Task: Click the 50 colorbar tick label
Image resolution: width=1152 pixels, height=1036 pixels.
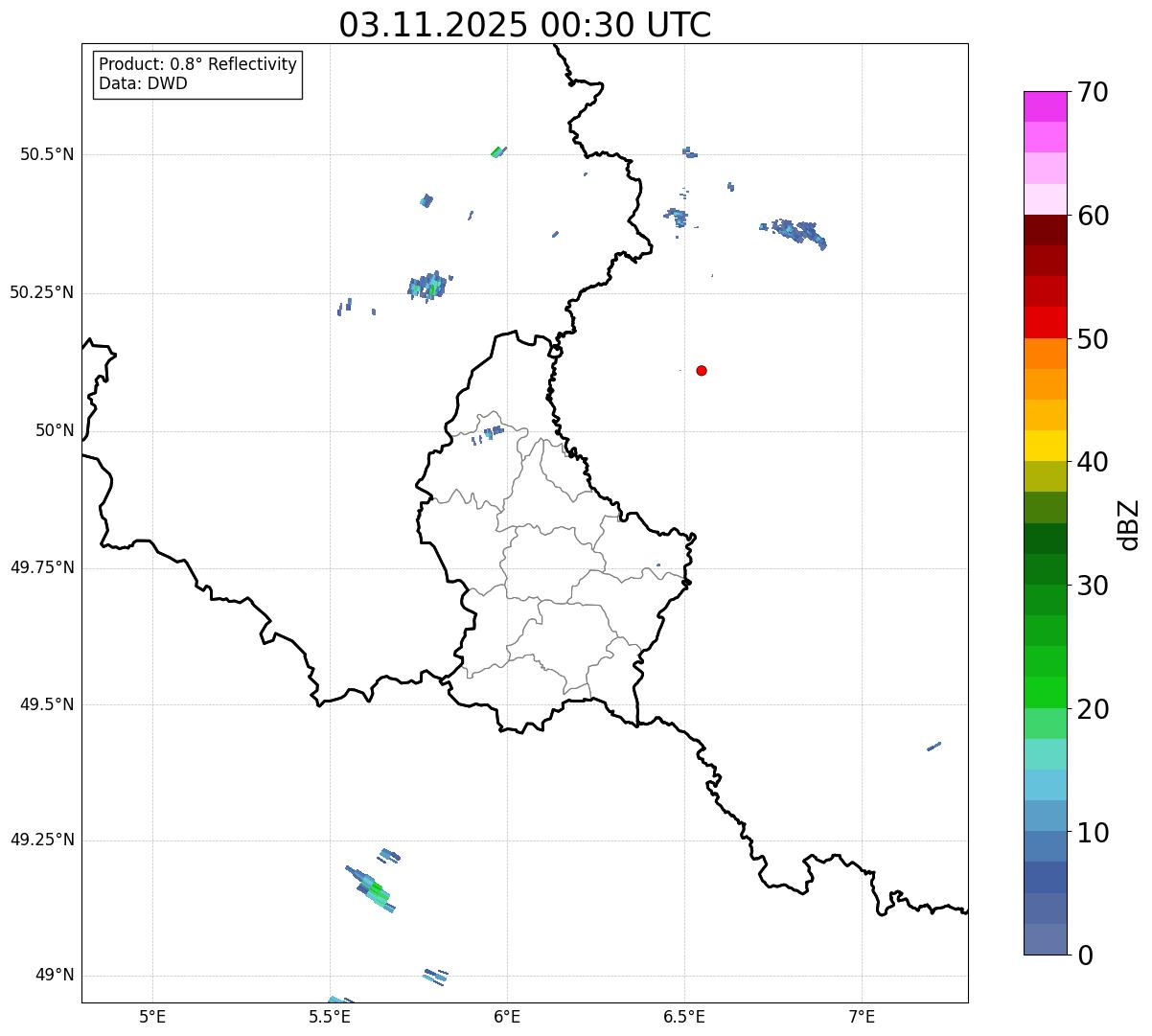Action: click(x=1093, y=339)
